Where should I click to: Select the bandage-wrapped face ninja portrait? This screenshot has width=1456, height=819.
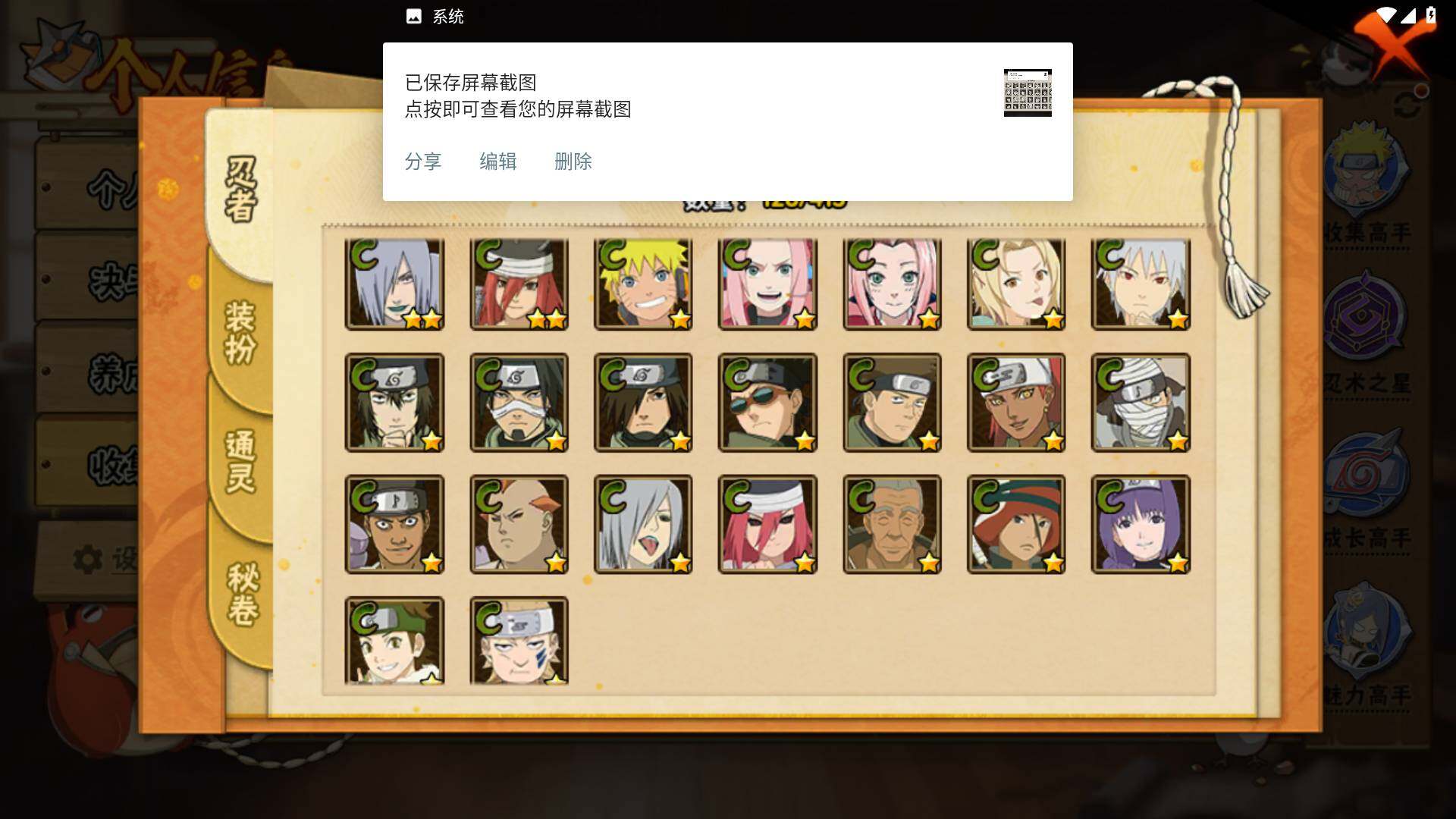coord(1141,403)
